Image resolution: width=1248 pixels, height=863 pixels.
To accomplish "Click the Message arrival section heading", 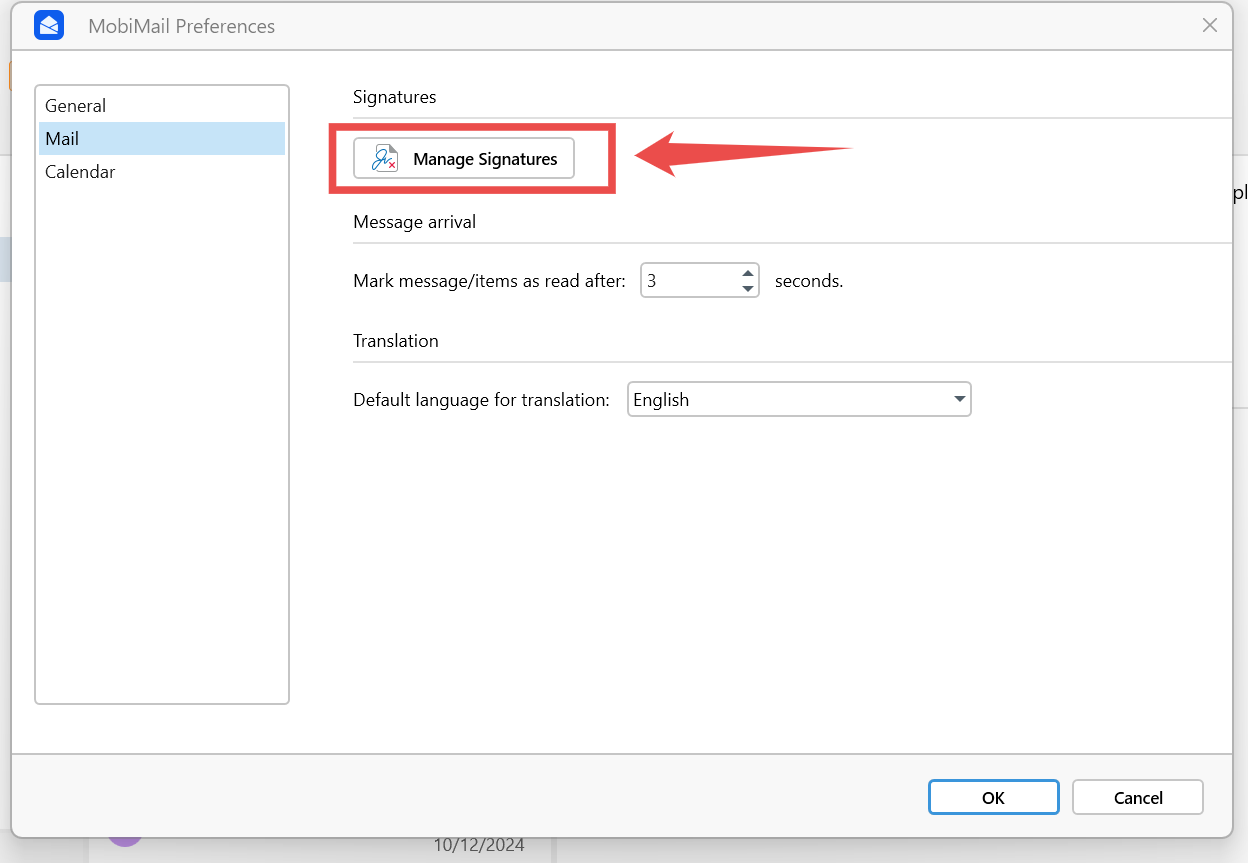I will point(415,222).
